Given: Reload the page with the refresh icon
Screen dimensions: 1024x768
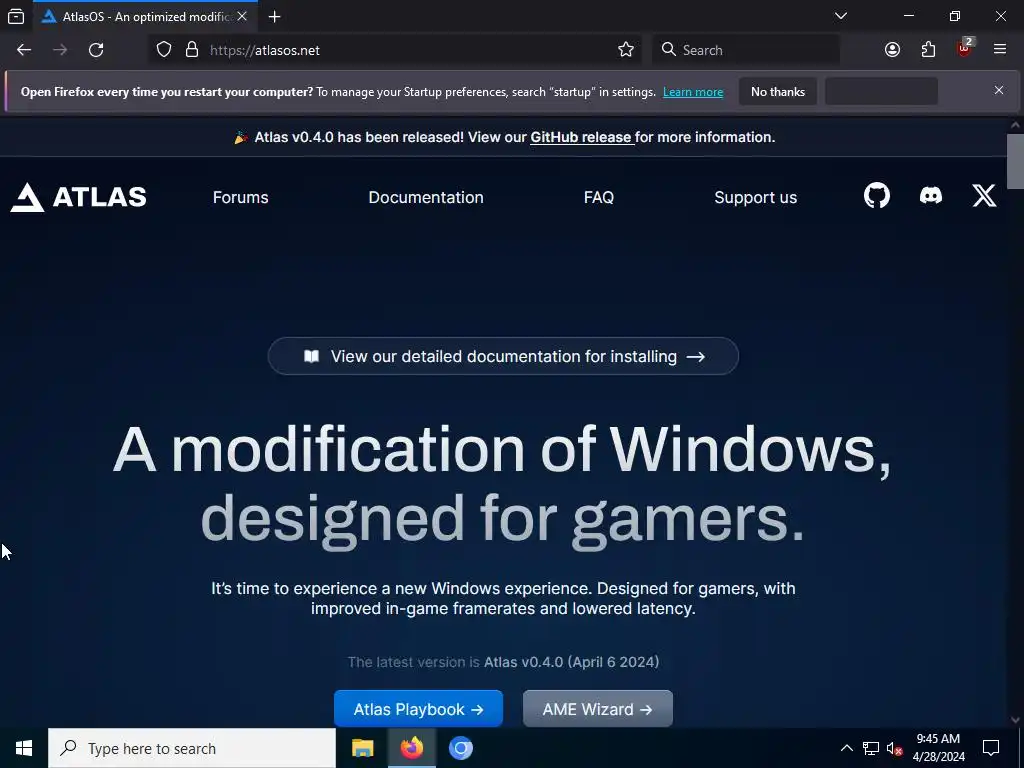Looking at the screenshot, I should click(x=96, y=50).
